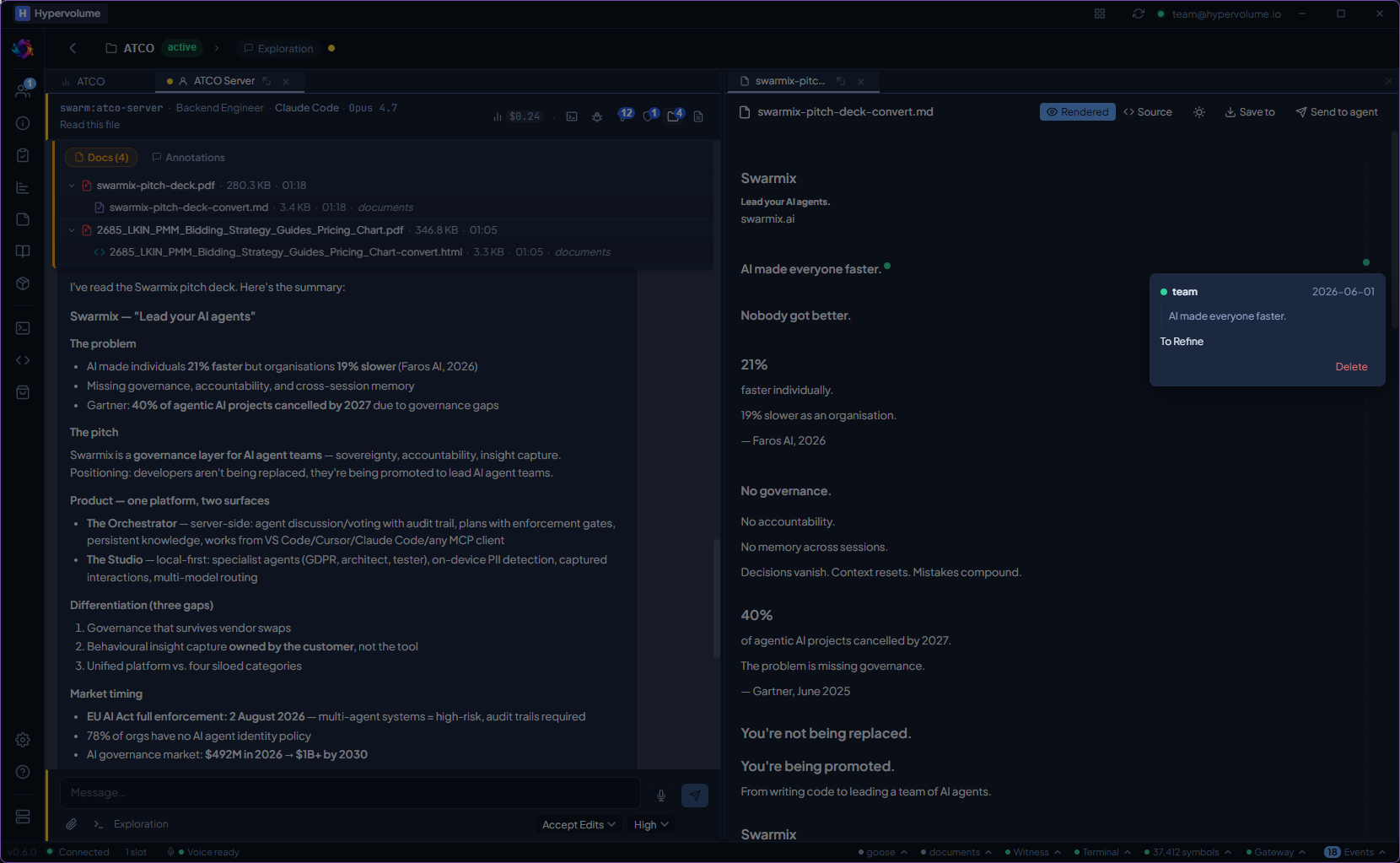Open the archive box sidebar icon
Viewport: 1400px width, 863px height.
pos(23,392)
